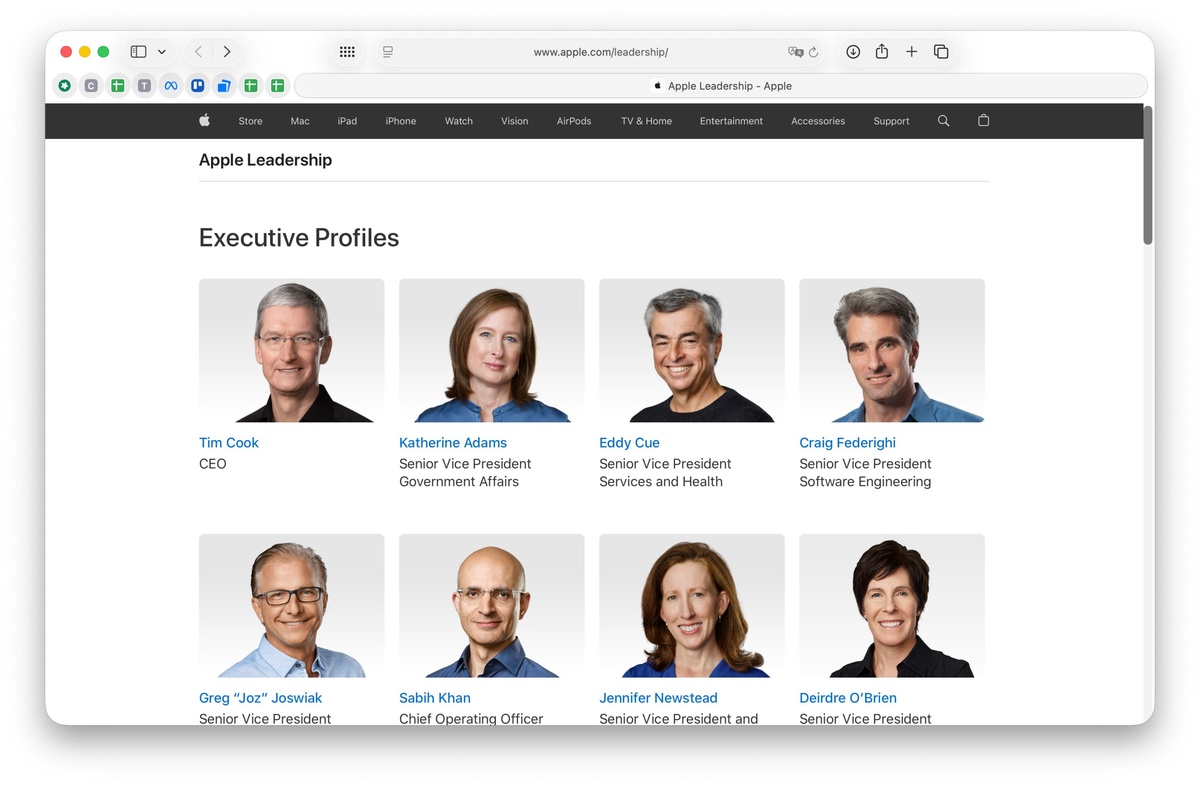This screenshot has width=1200, height=785.
Task: Click the Services and Health title text
Action: pos(661,482)
